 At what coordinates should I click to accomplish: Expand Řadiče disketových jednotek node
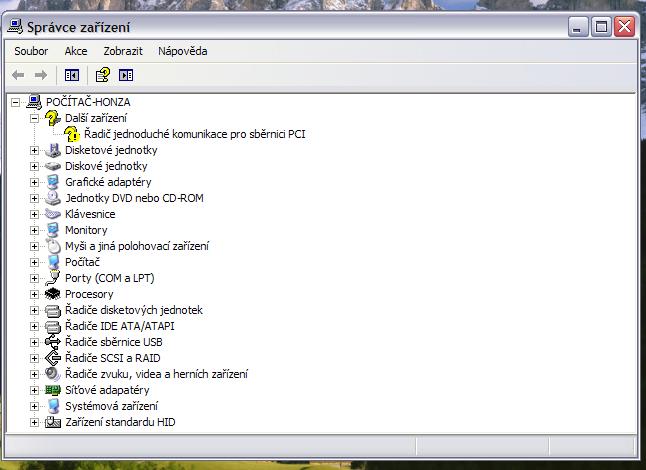(34, 311)
